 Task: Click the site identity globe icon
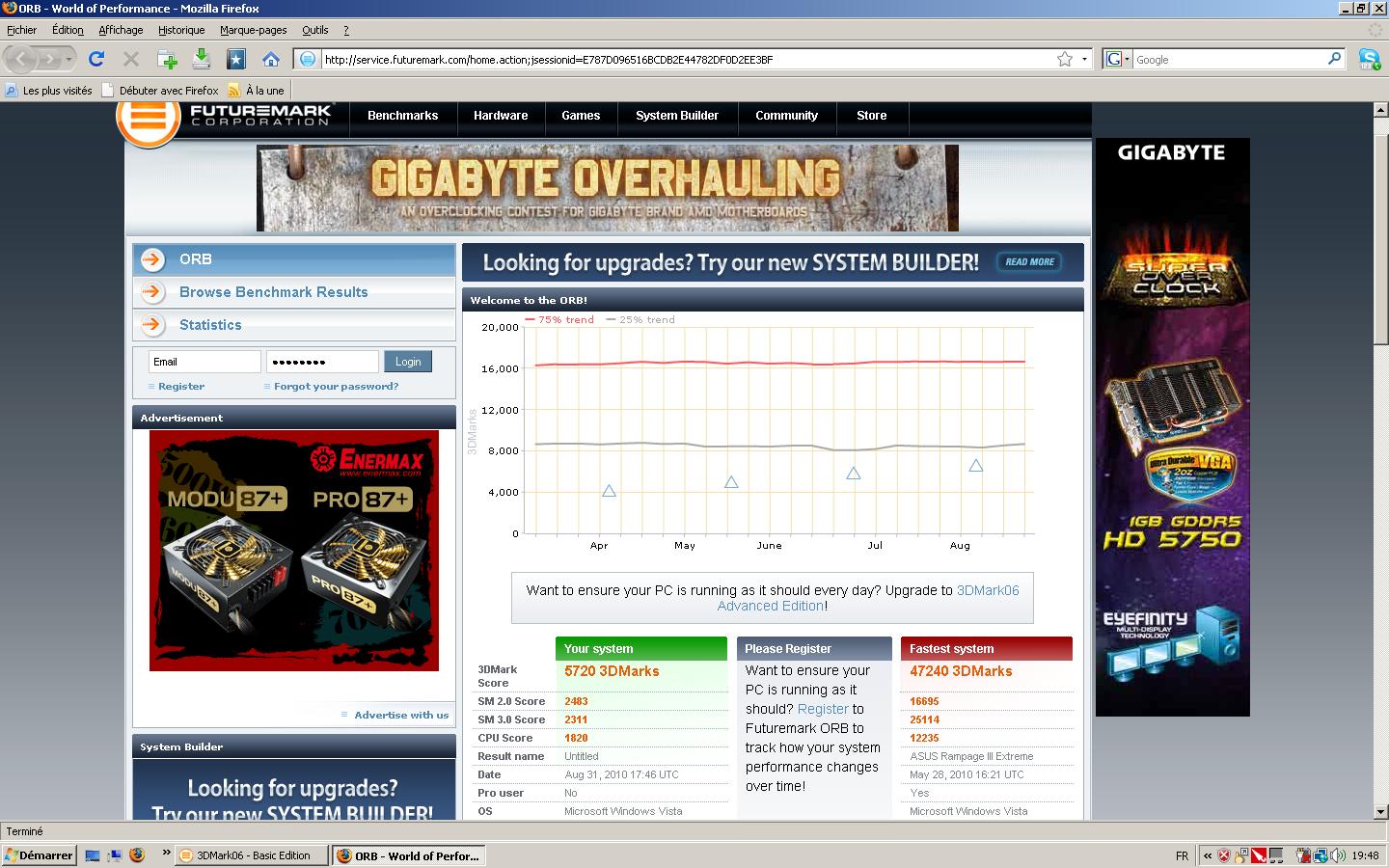click(307, 60)
